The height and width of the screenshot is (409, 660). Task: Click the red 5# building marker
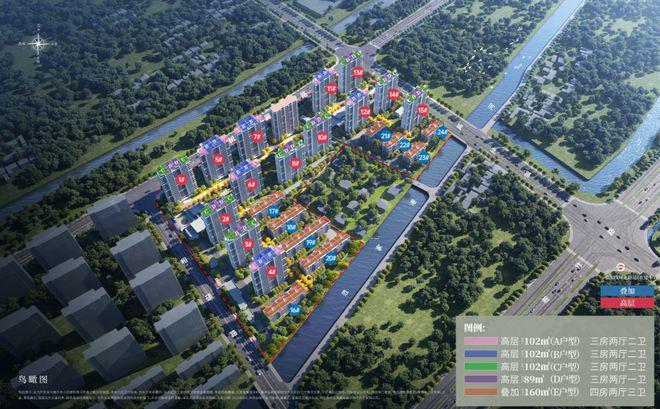coord(218,159)
